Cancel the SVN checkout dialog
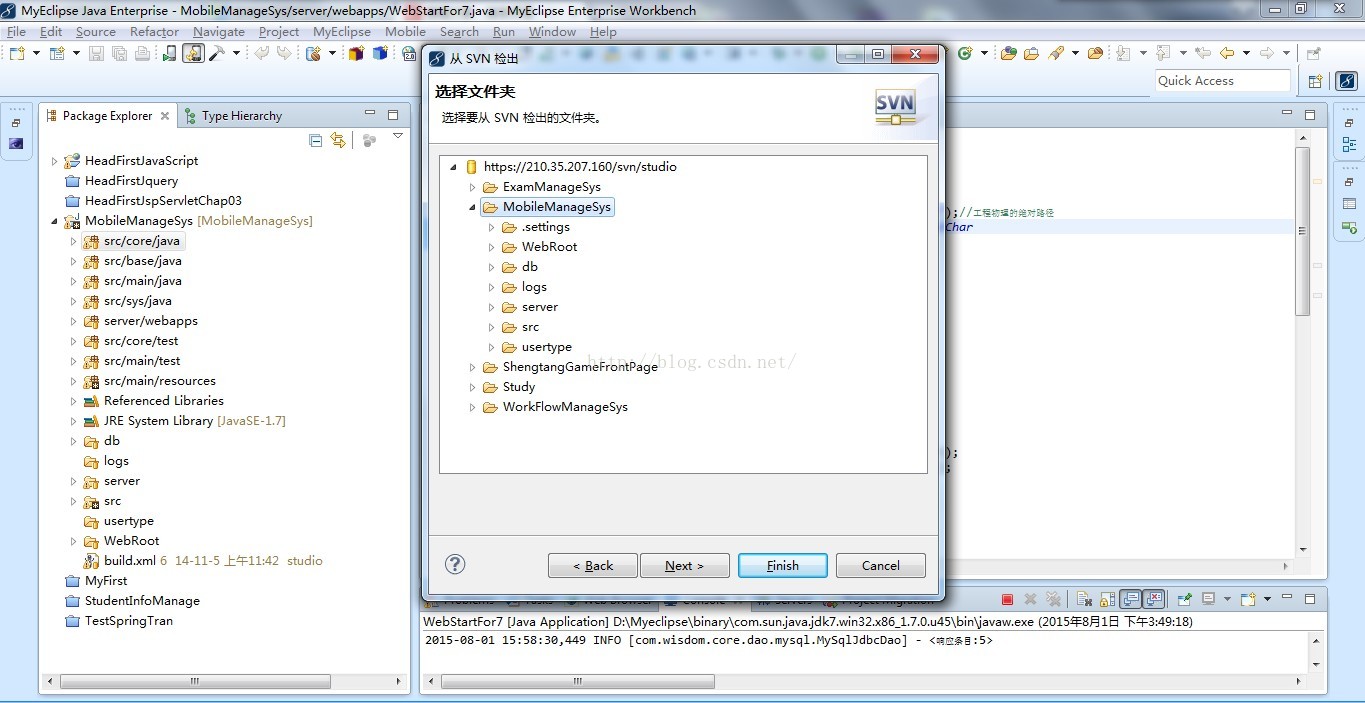Screen dimensions: 1365x703 (x=881, y=565)
